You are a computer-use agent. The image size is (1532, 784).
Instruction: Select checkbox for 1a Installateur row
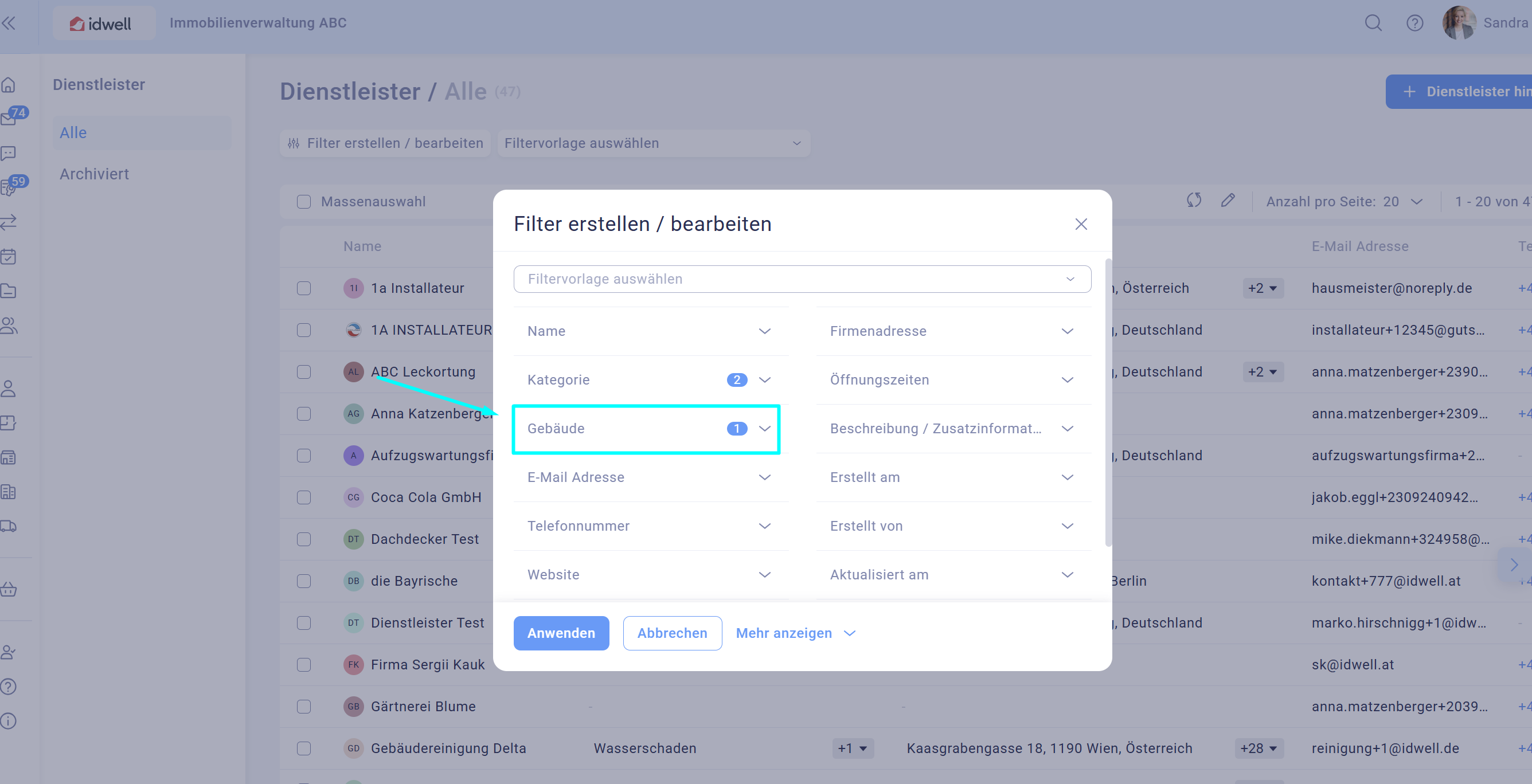click(x=304, y=288)
